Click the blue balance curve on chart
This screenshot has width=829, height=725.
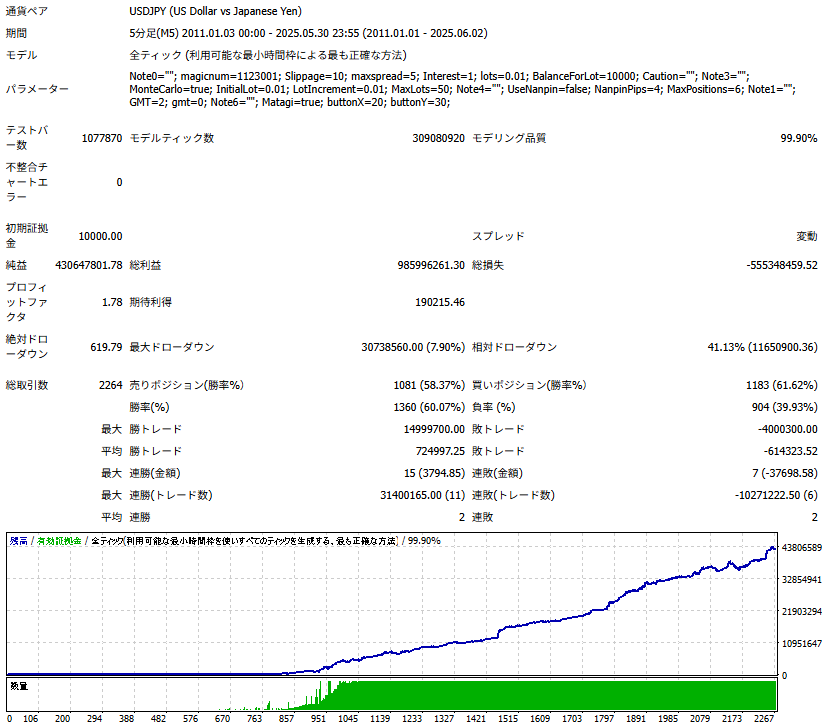(x=529, y=625)
